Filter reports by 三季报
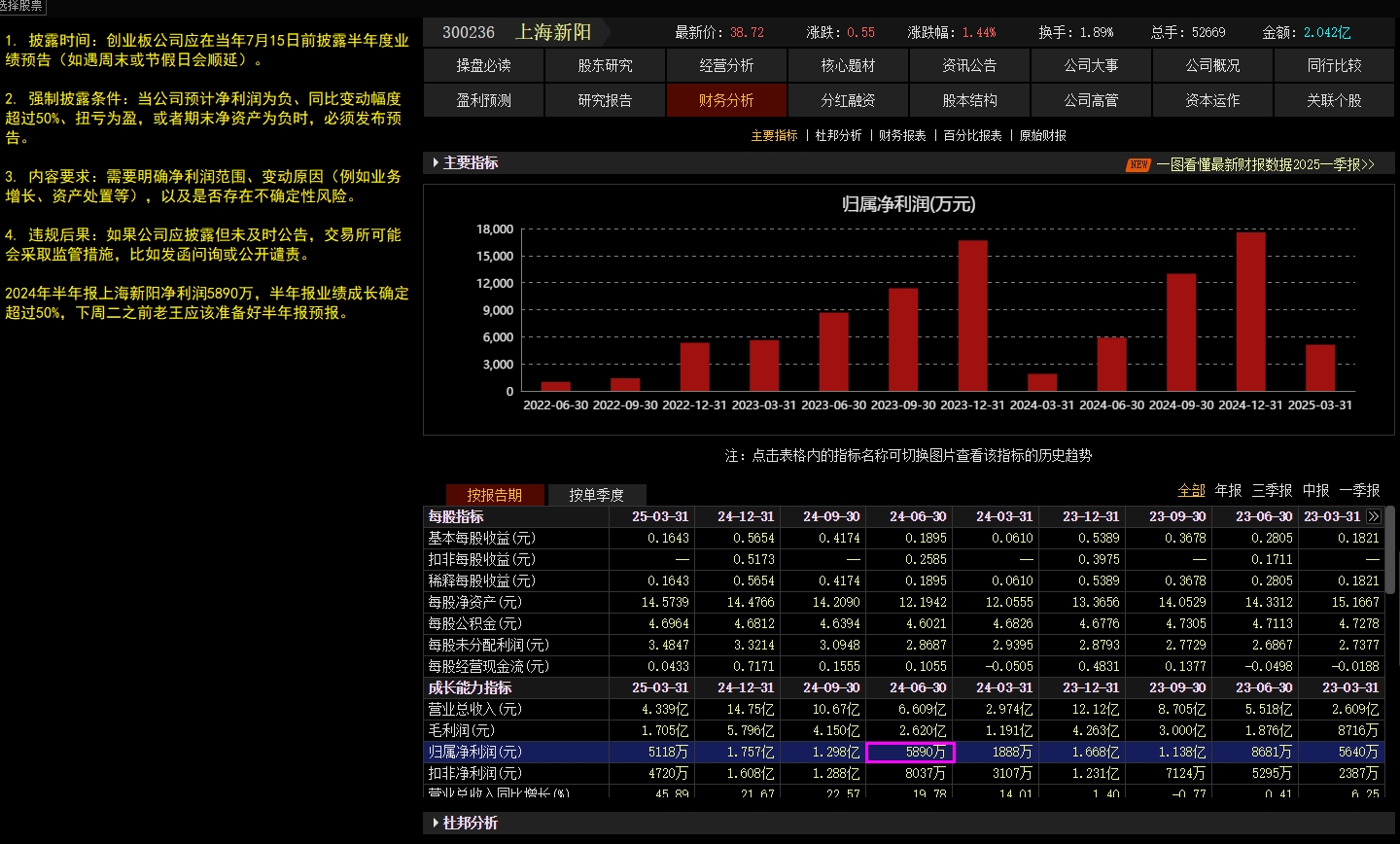The height and width of the screenshot is (844, 1400). click(x=1272, y=490)
